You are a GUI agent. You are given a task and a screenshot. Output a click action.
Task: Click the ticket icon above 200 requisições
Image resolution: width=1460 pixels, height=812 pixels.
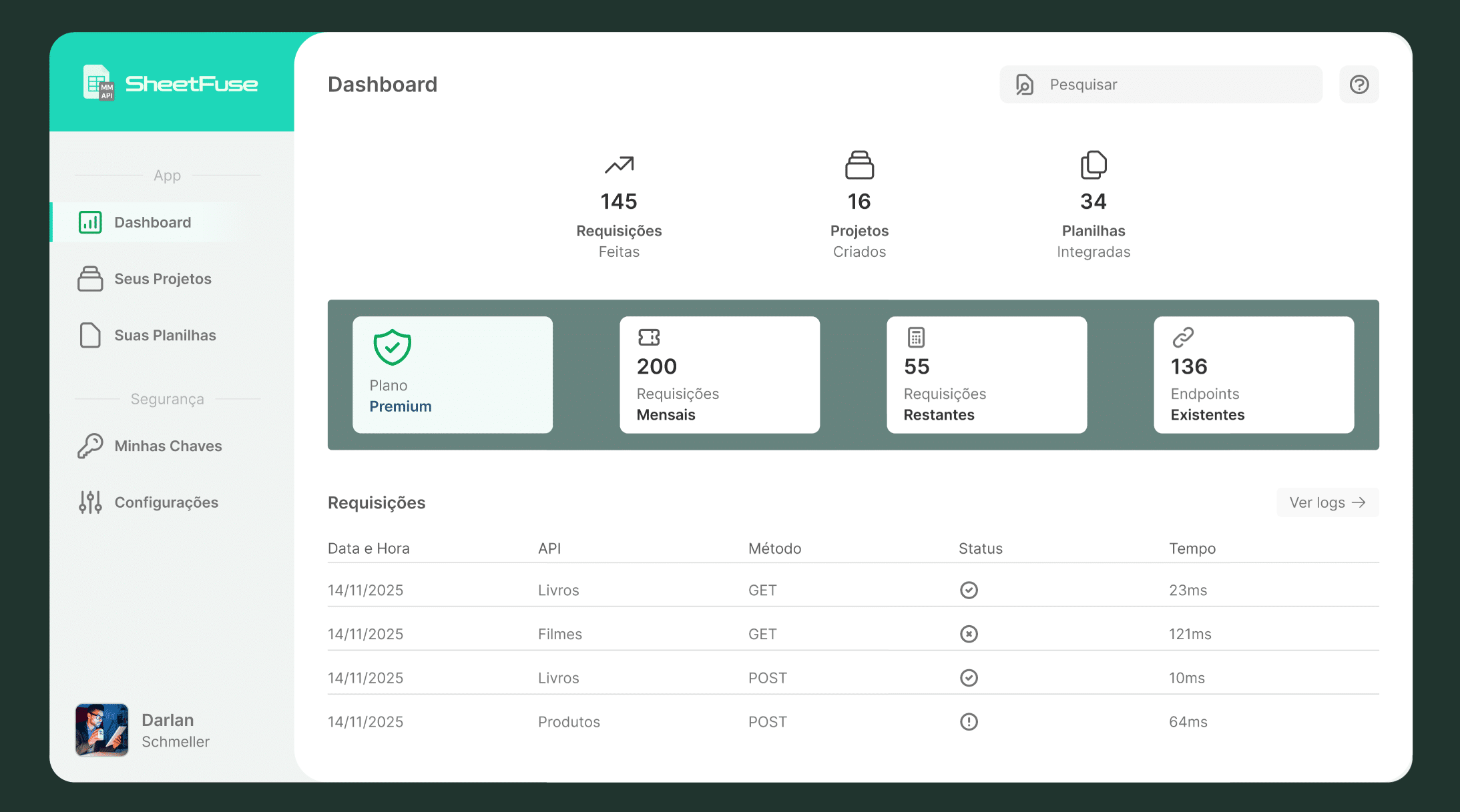click(648, 338)
